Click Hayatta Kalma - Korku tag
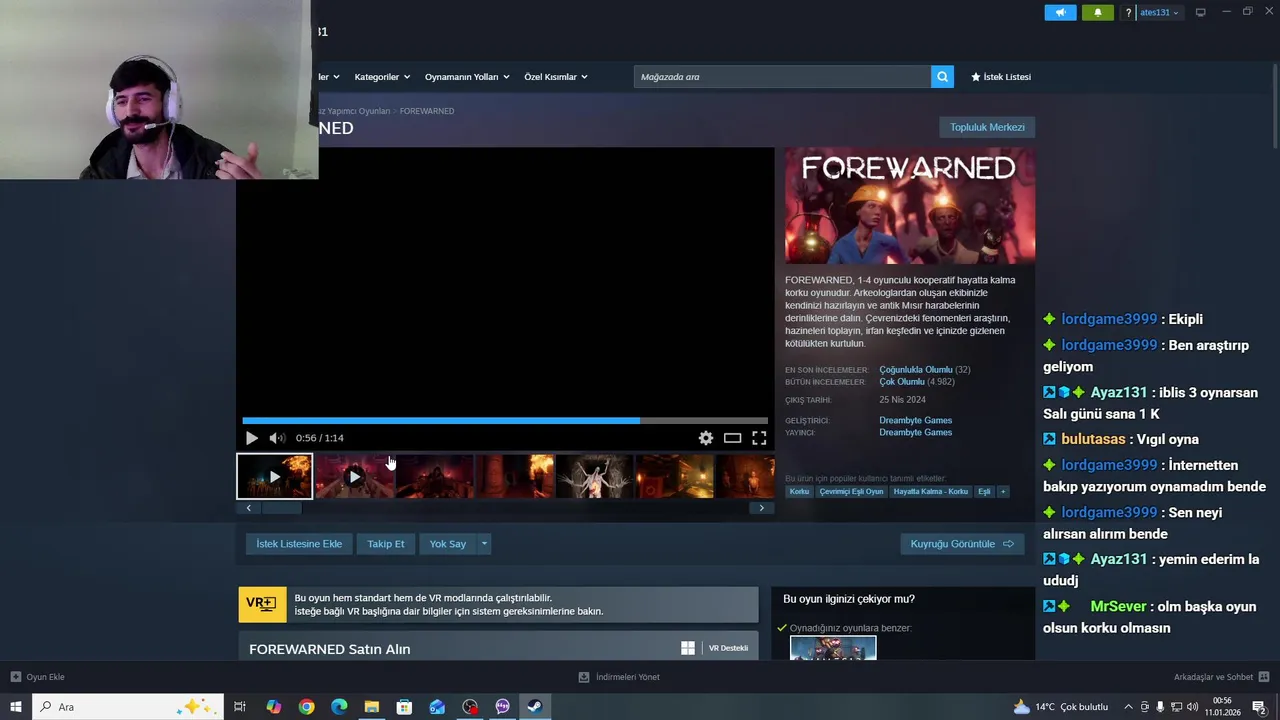This screenshot has height=720, width=1280. (931, 492)
